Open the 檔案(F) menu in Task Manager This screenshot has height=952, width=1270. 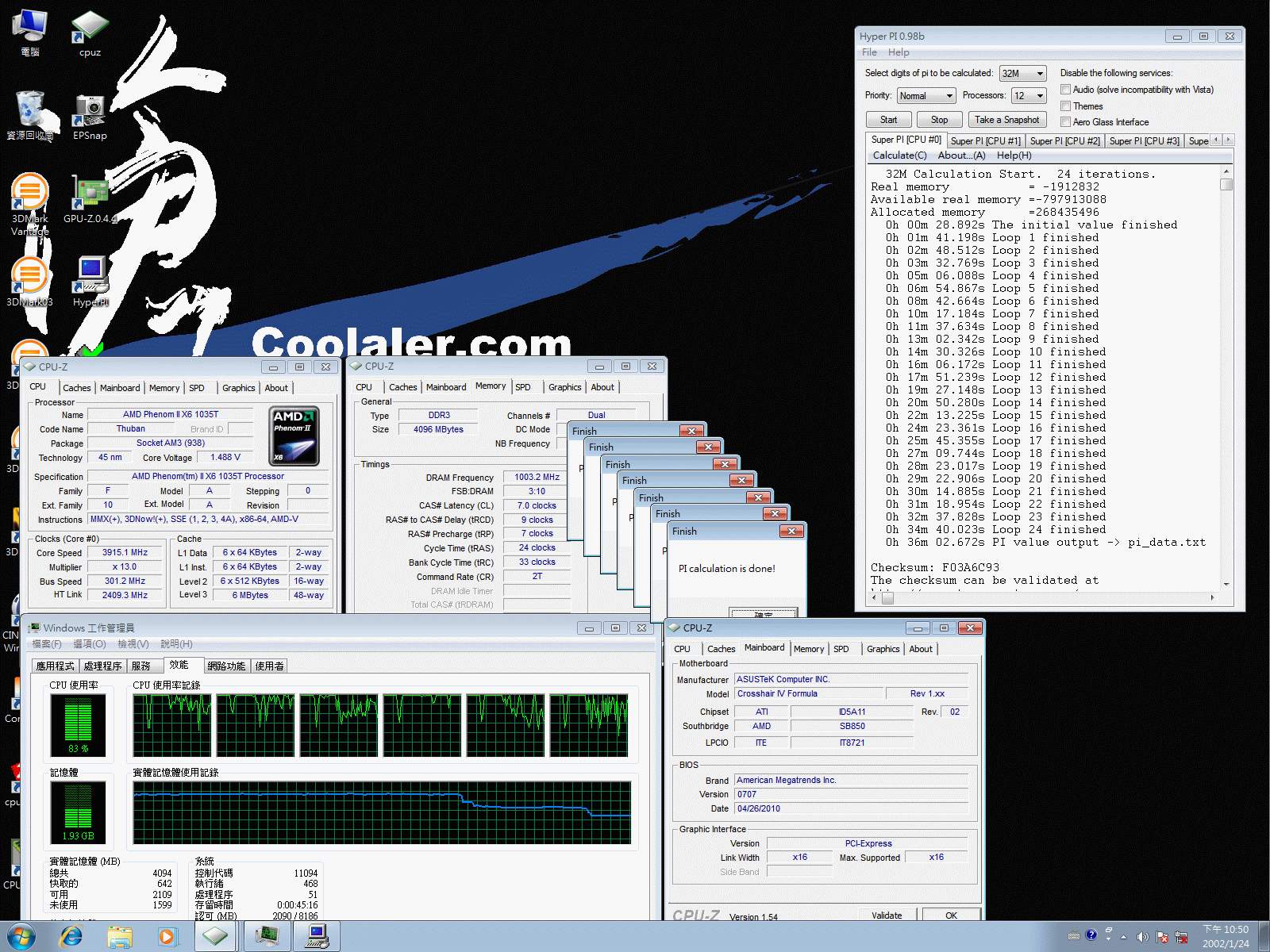[x=47, y=644]
